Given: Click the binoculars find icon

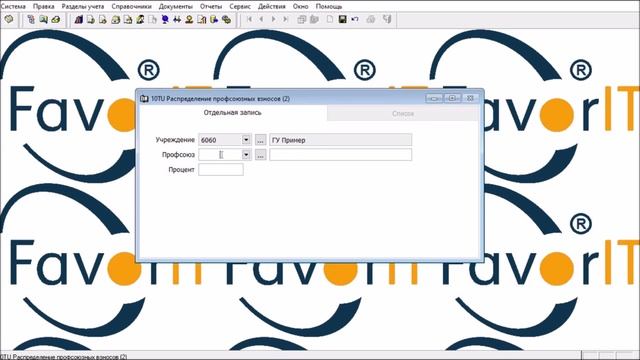Looking at the screenshot, I should click(x=177, y=19).
